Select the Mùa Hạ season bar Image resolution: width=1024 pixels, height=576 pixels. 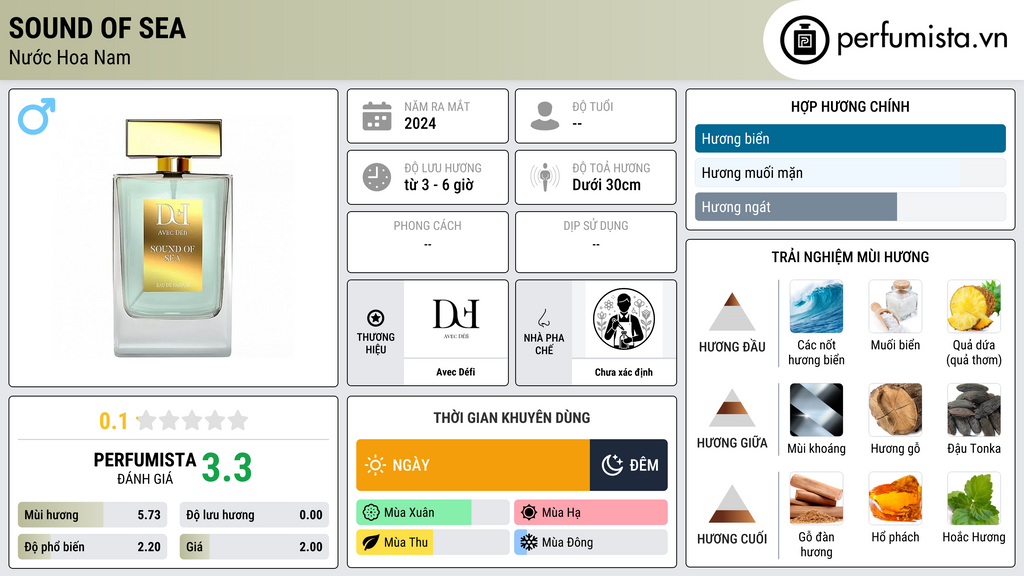590,513
